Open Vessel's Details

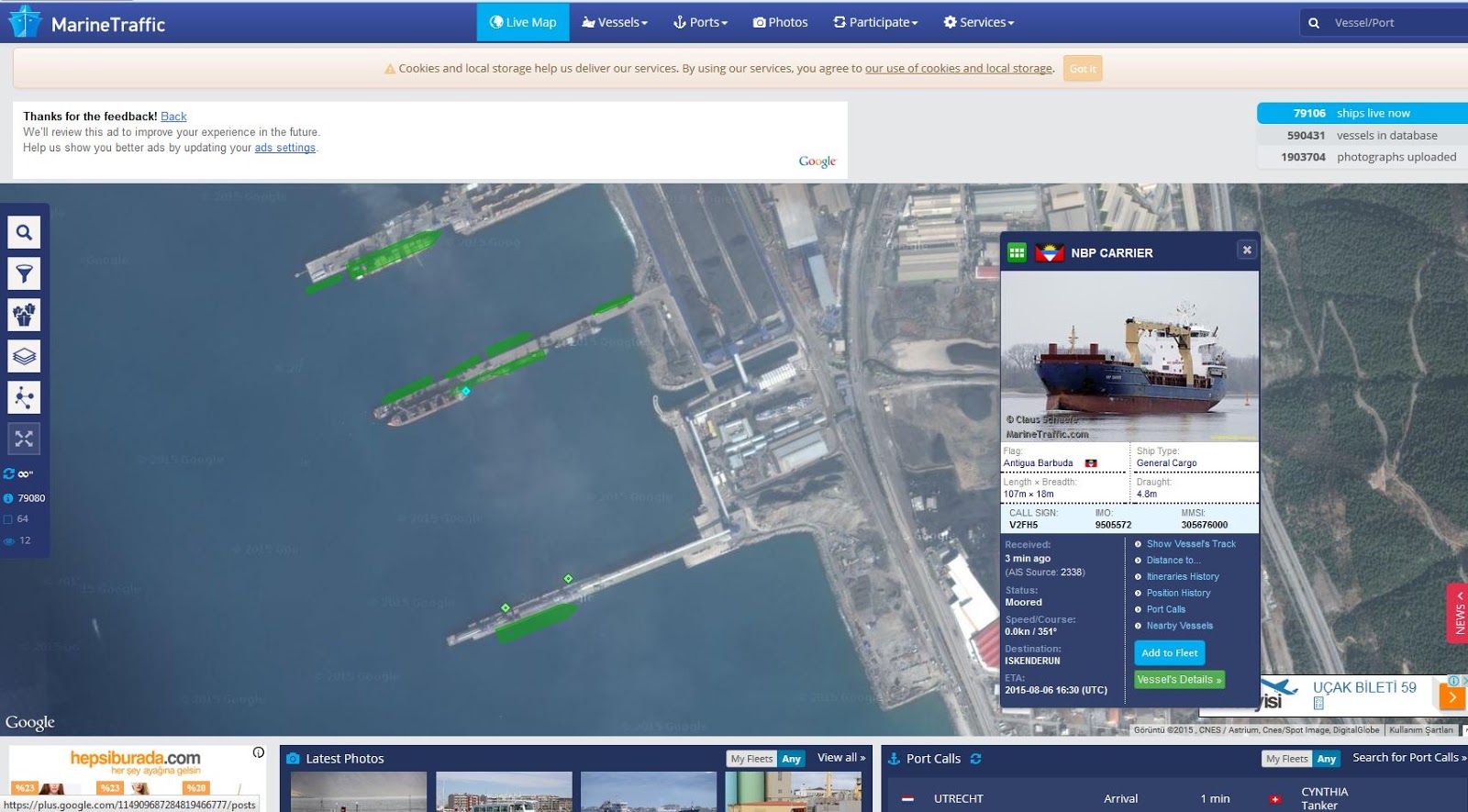tap(1179, 680)
